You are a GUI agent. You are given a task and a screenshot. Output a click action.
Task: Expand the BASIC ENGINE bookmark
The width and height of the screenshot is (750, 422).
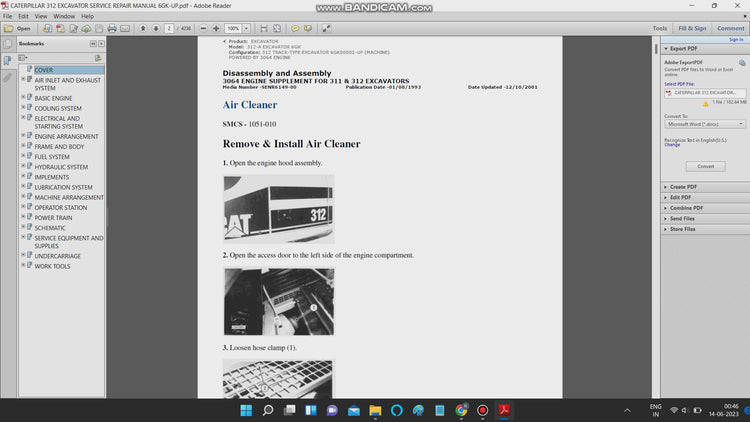(x=23, y=97)
